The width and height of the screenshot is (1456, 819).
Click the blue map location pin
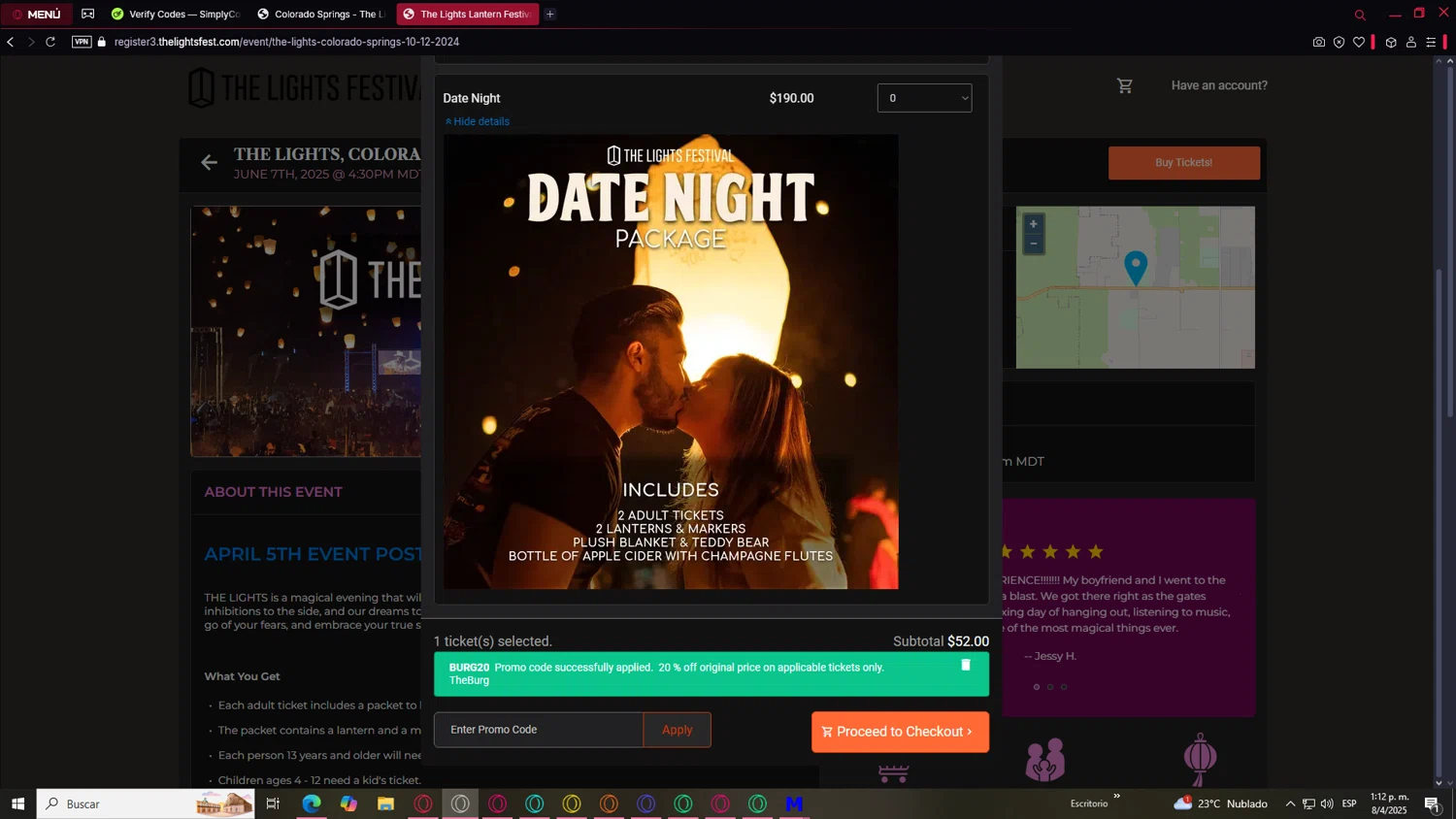(1136, 268)
